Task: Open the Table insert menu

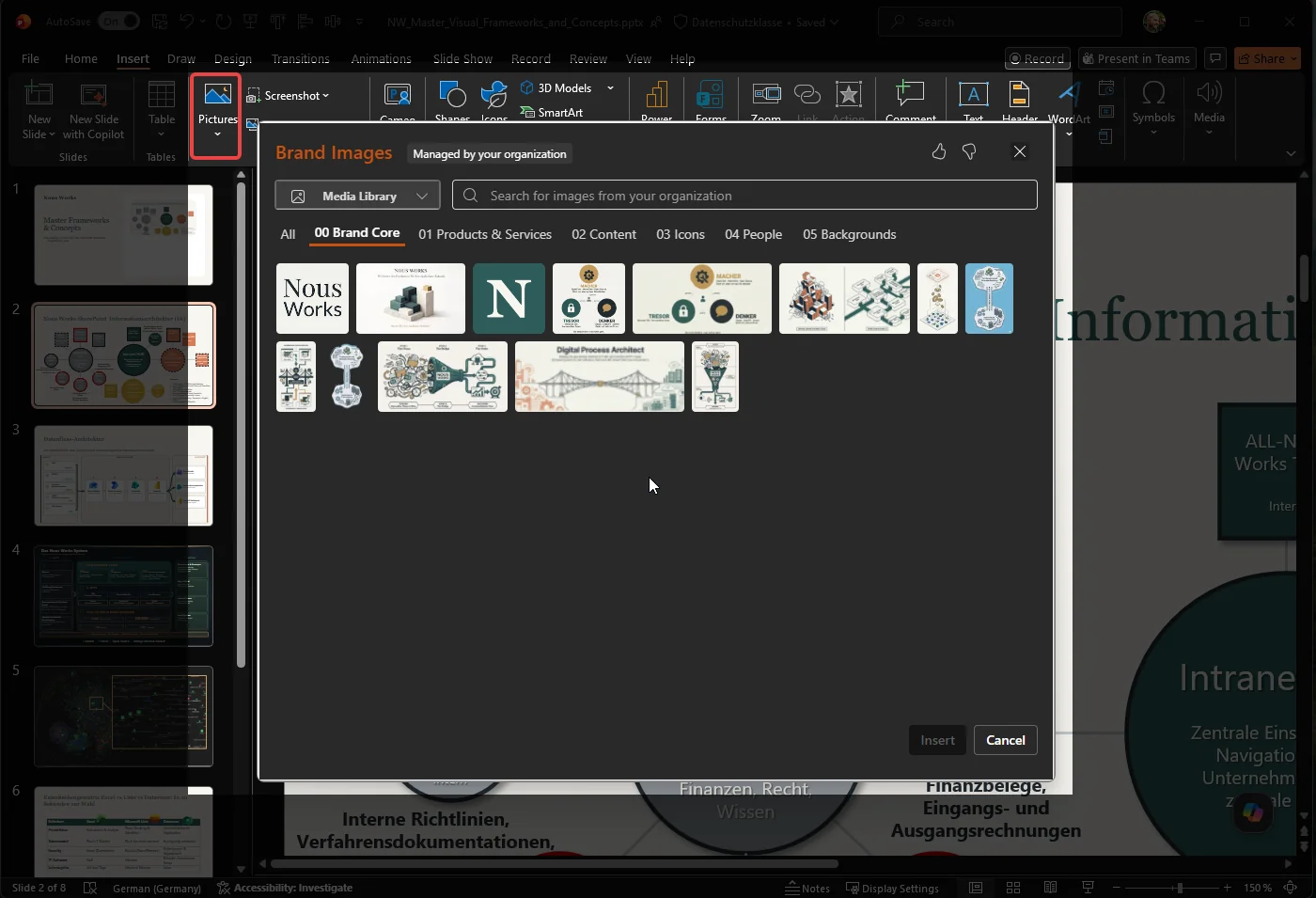Action: point(162,111)
